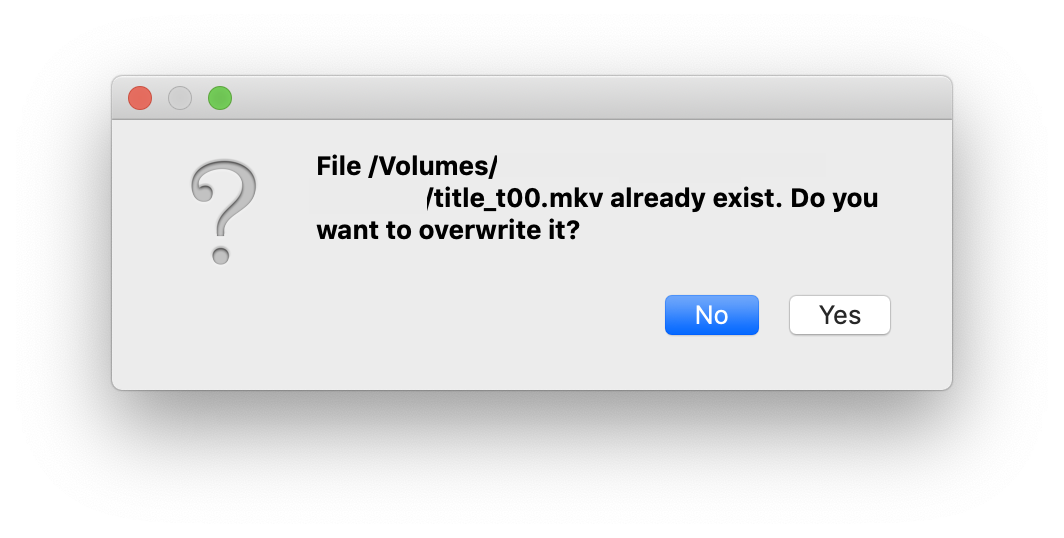
Task: Click the "File /Volumes/" path text
Action: (407, 166)
